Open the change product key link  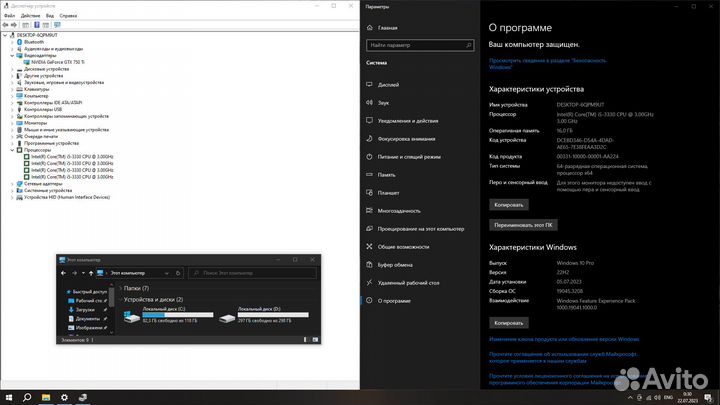point(564,339)
